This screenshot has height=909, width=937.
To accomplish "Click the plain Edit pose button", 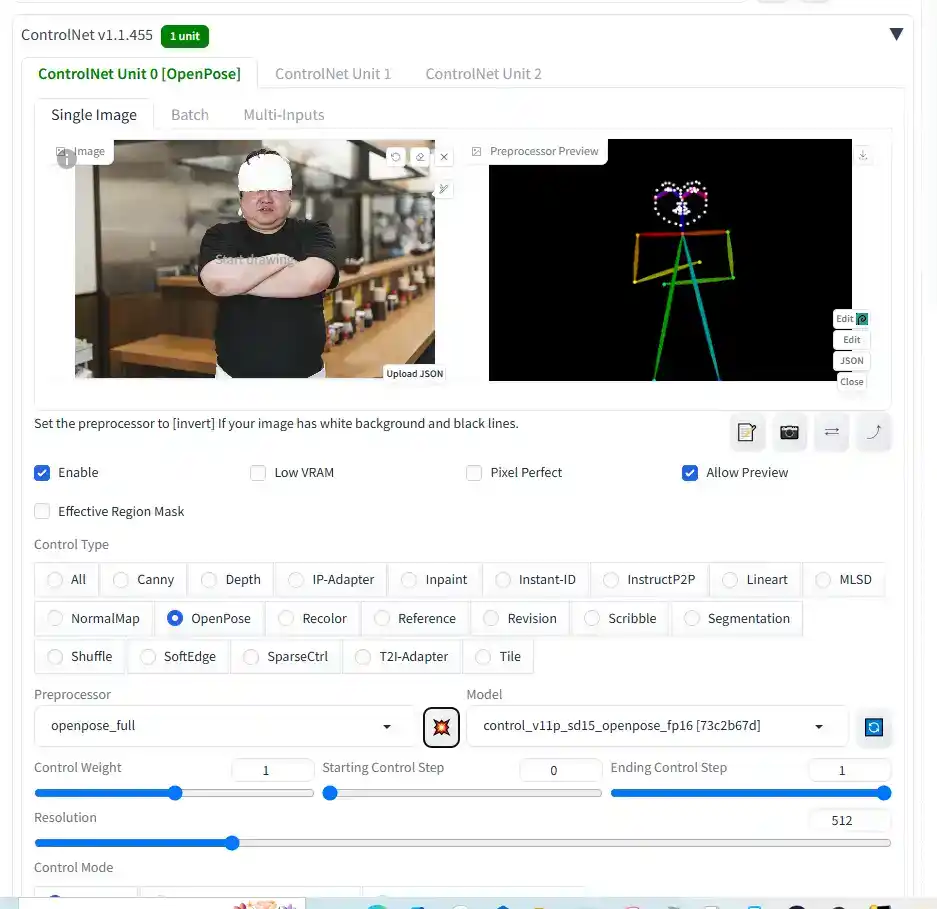I will click(x=852, y=339).
